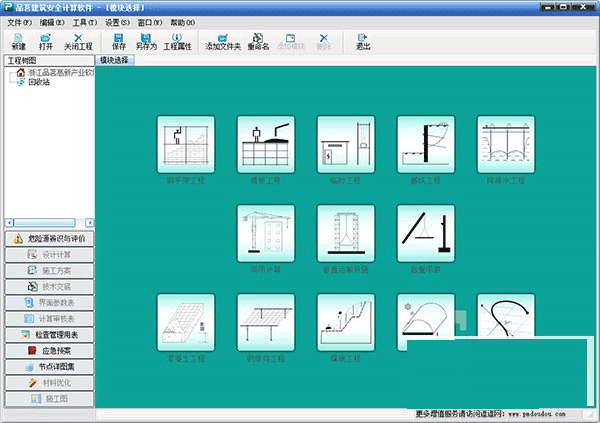The height and width of the screenshot is (423, 600).
Task: Open the 基坑工程 foundation pit module
Action: click(x=426, y=146)
